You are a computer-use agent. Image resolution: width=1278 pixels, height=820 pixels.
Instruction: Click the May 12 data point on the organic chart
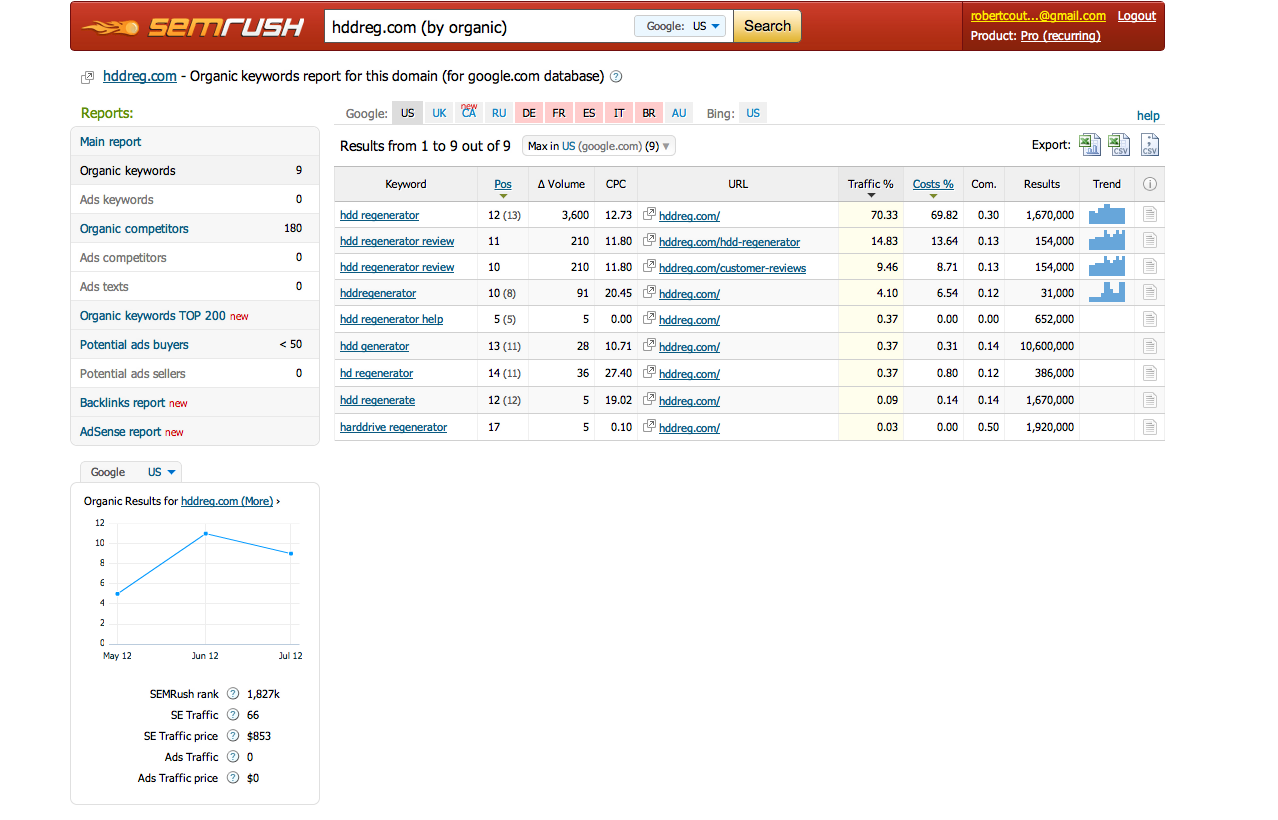coord(118,594)
